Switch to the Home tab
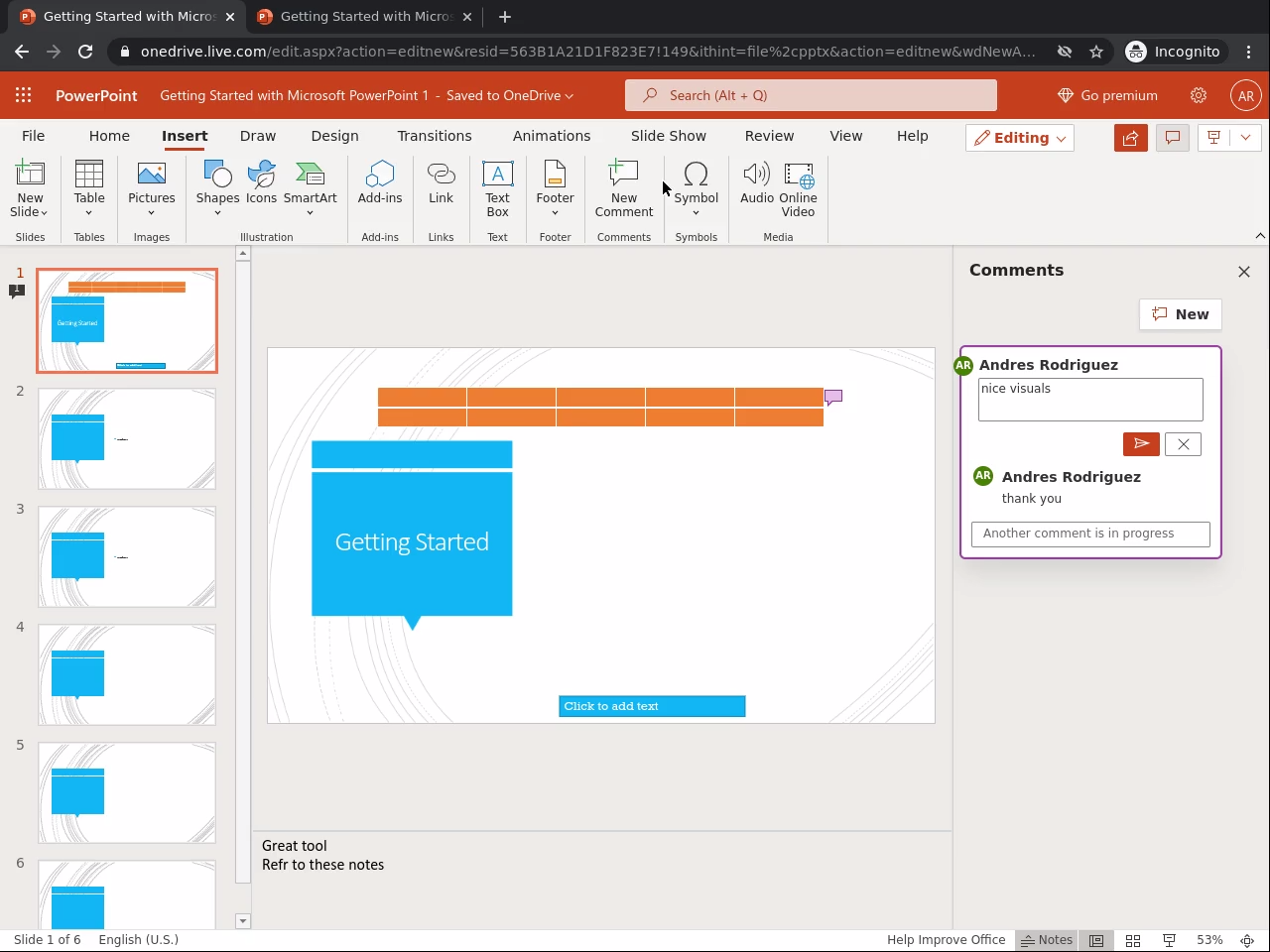 point(109,136)
